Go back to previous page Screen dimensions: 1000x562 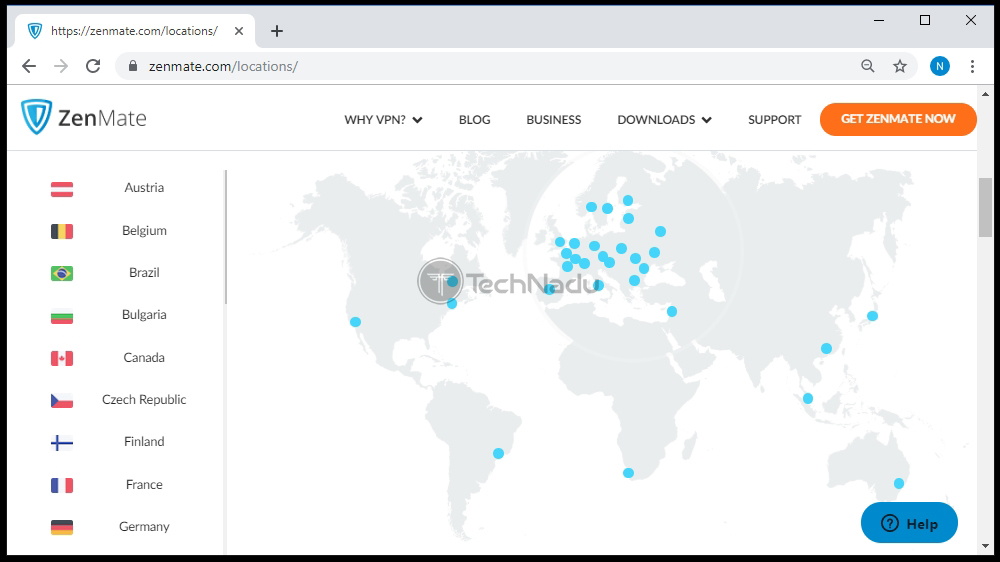(x=29, y=66)
